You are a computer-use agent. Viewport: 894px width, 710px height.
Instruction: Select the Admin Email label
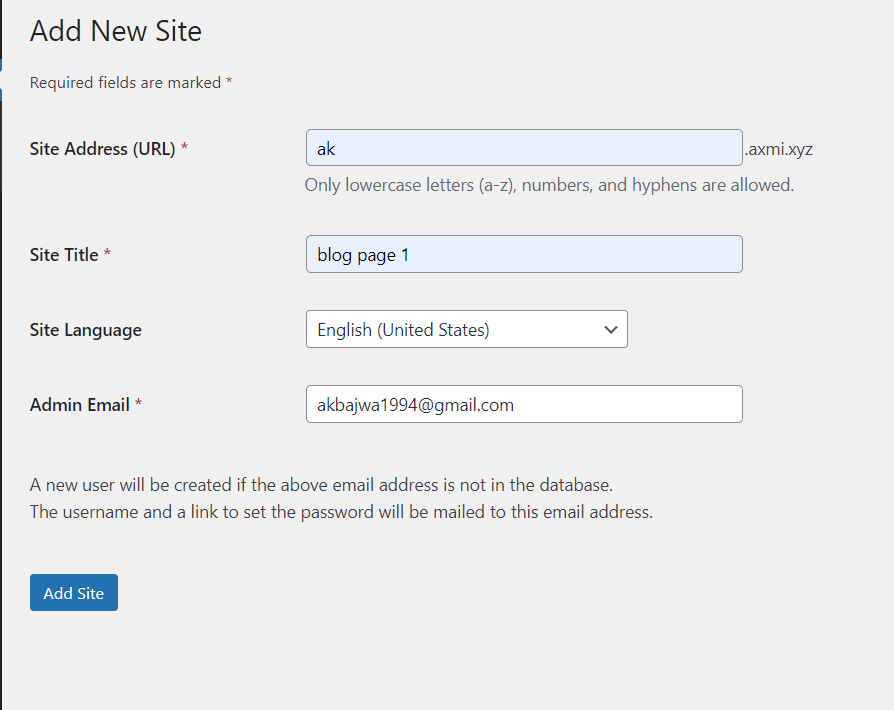[x=80, y=404]
